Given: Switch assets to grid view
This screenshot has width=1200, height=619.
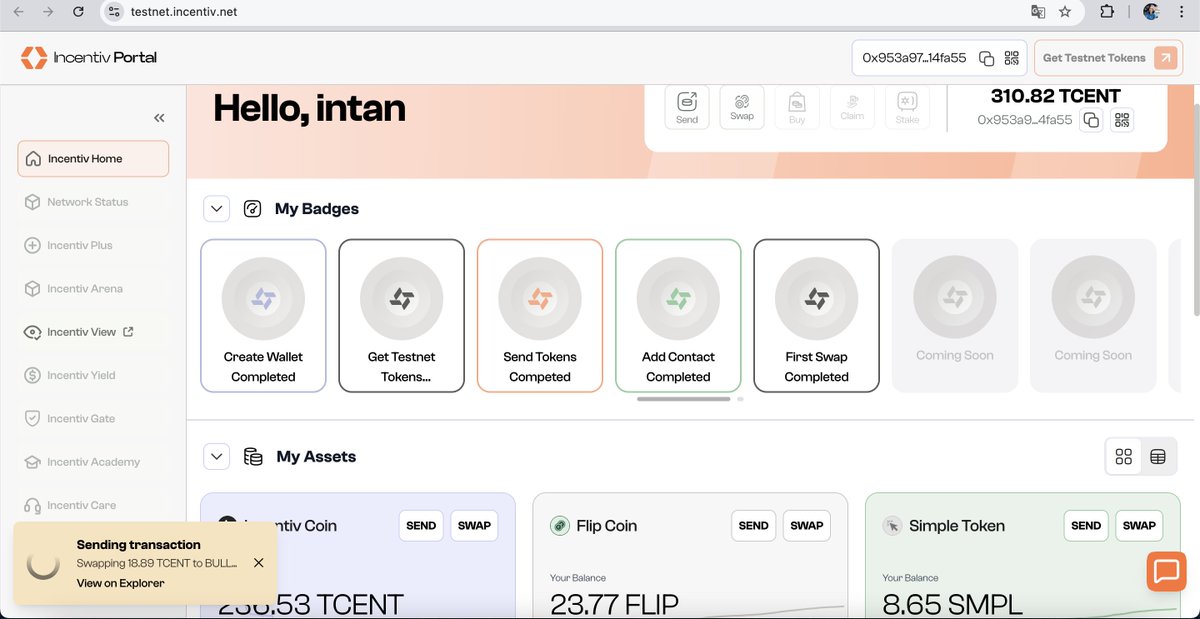Looking at the screenshot, I should tap(1124, 457).
